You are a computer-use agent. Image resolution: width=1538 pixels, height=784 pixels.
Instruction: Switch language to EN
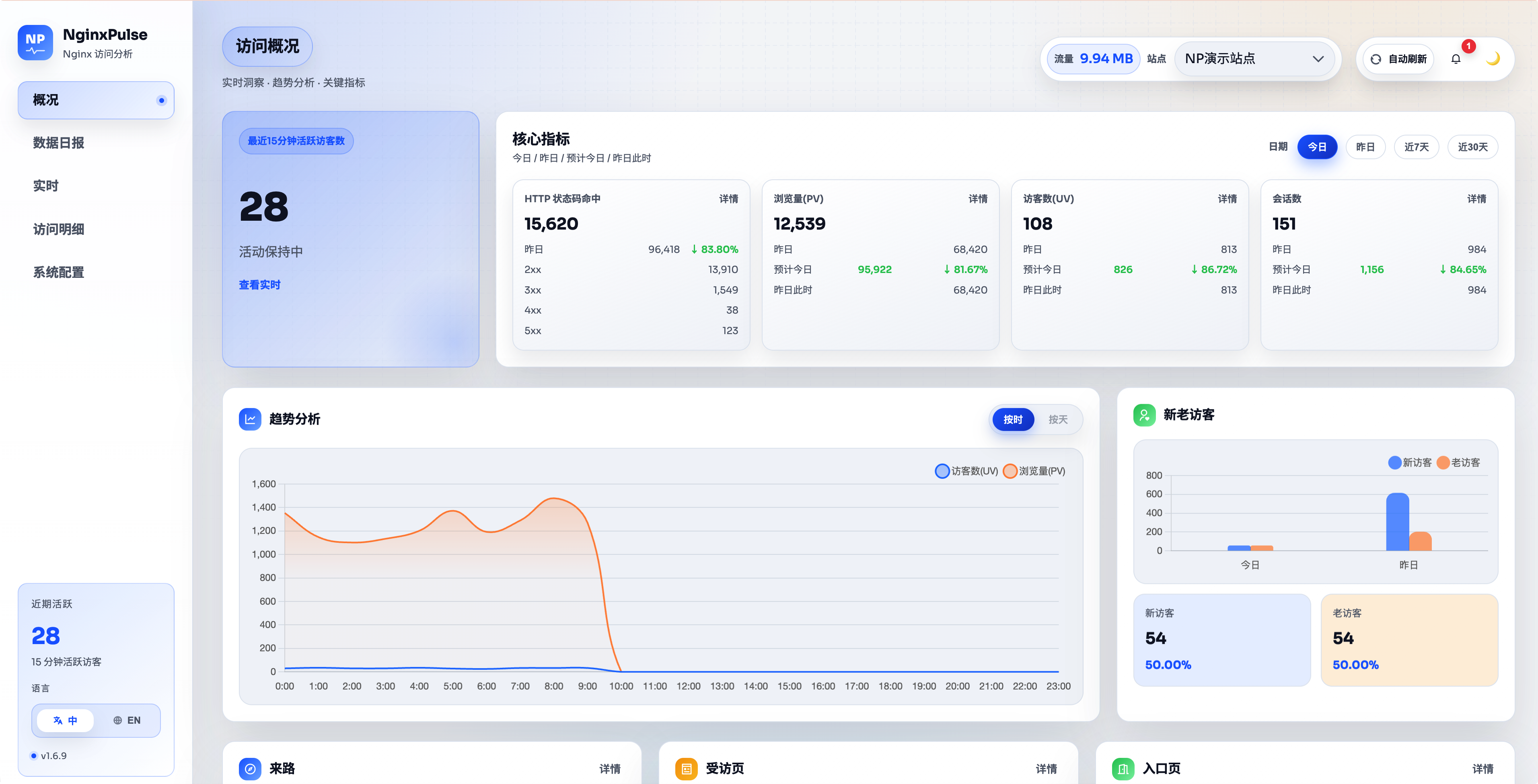coord(127,721)
